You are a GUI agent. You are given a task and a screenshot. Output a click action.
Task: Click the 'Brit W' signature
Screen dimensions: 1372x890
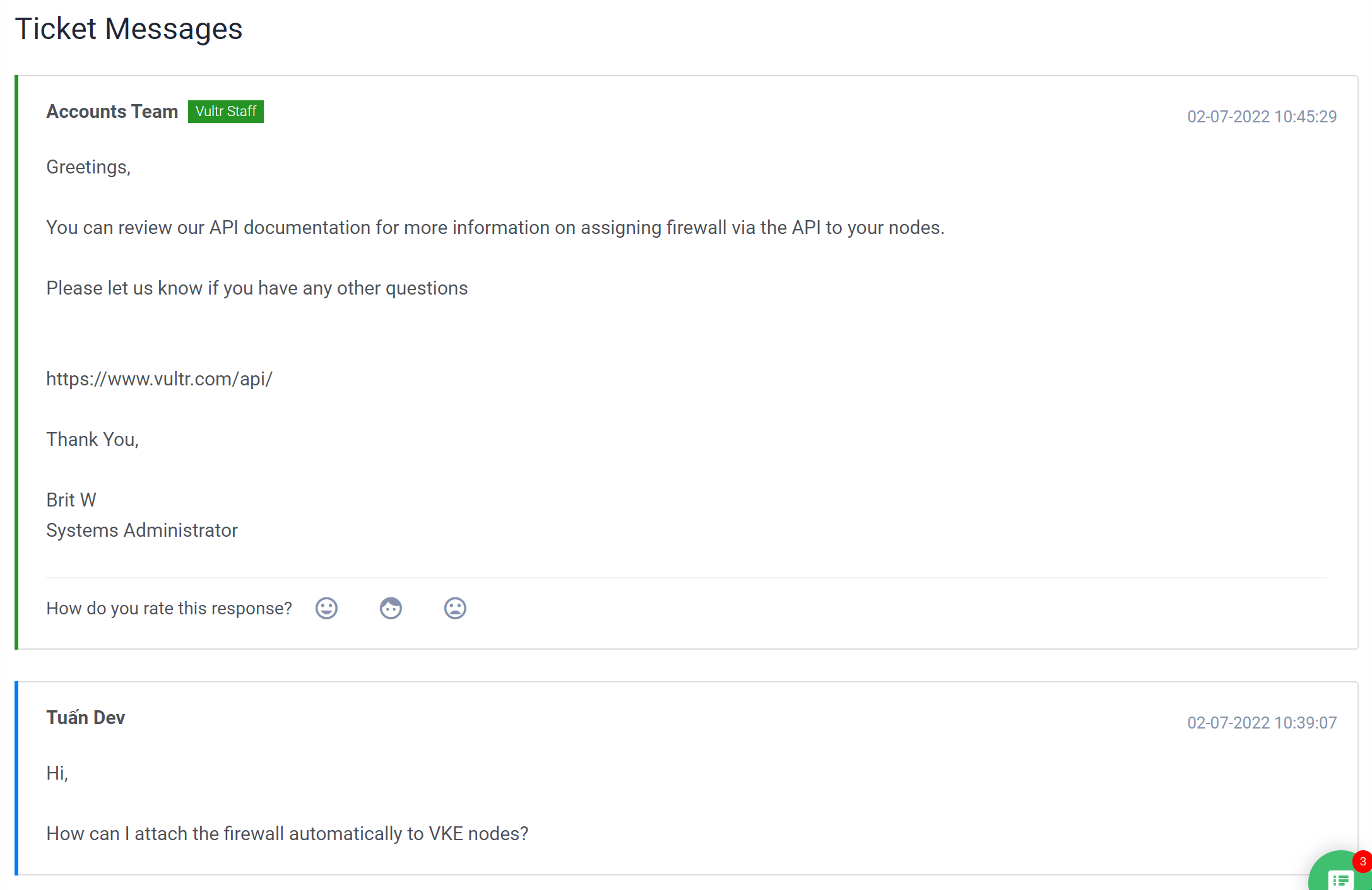point(71,500)
